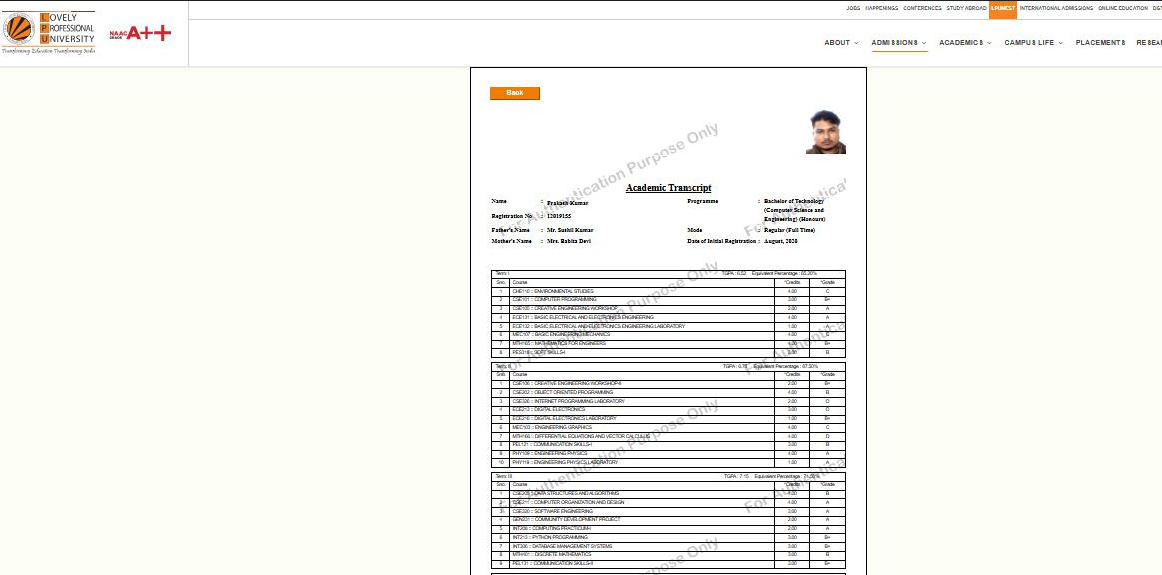Click the Term I table header row
This screenshot has width=1162, height=575.
[x=668, y=273]
